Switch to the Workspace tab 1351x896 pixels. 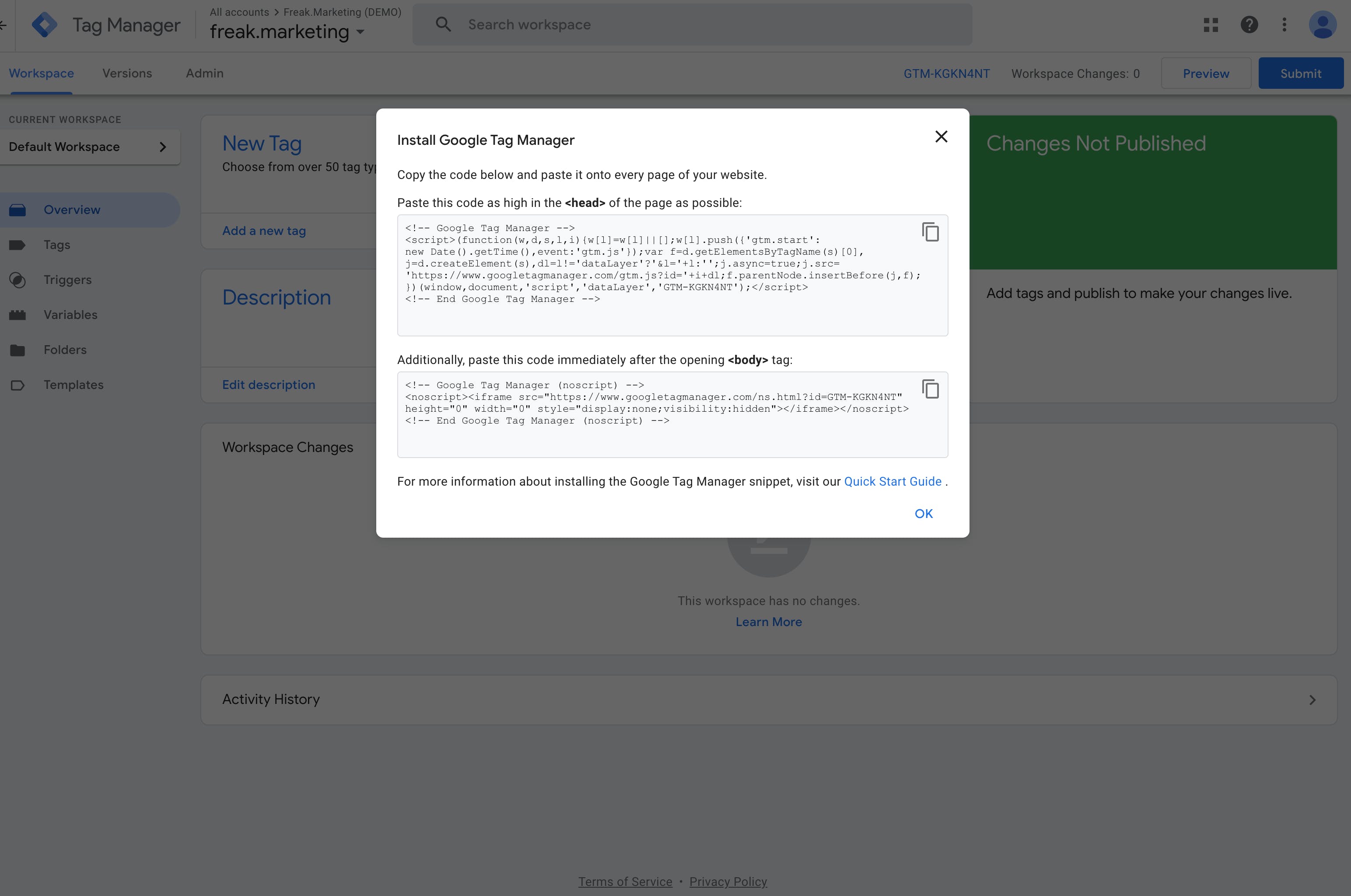pyautogui.click(x=41, y=73)
